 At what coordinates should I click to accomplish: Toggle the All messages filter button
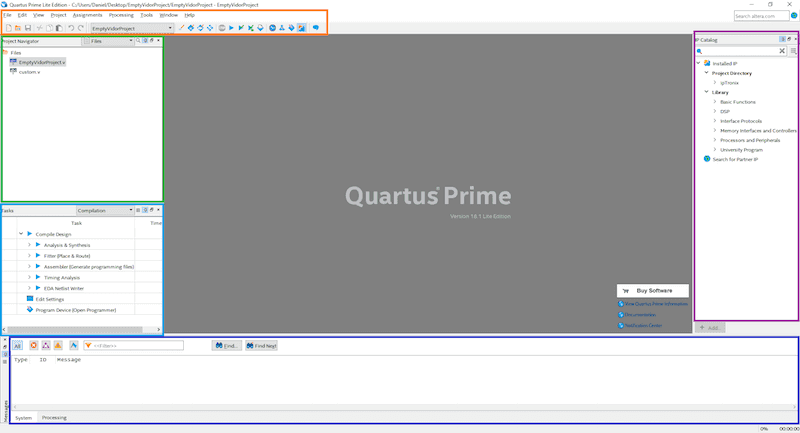18,345
